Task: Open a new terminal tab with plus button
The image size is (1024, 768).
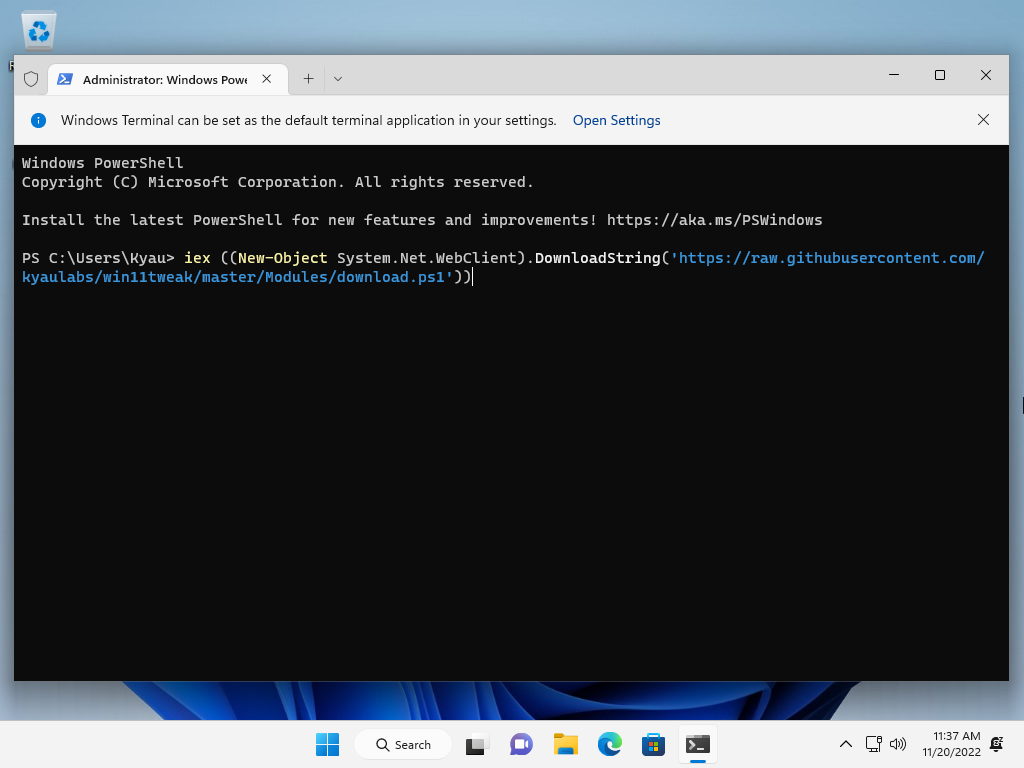Action: click(308, 79)
